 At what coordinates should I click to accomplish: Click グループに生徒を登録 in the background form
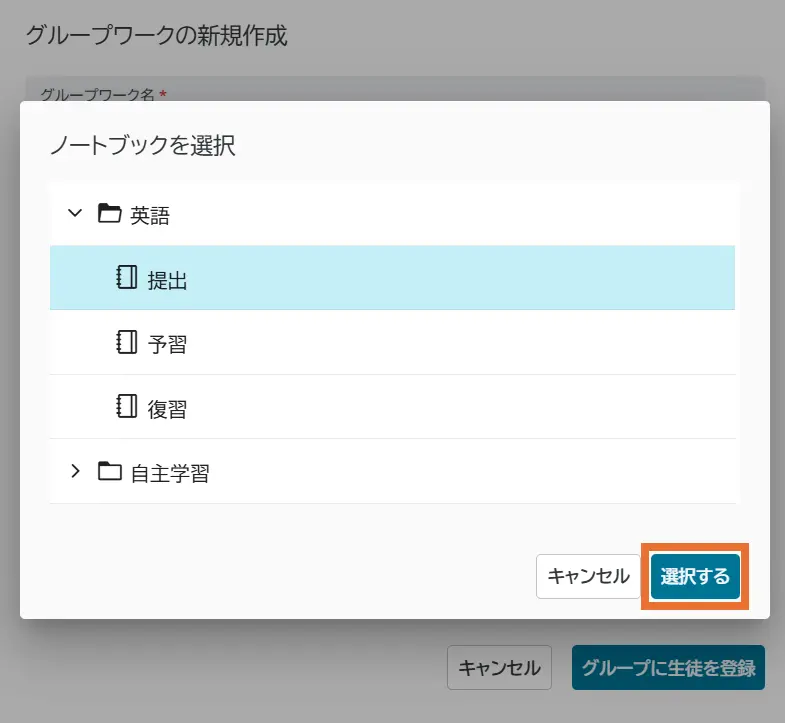668,667
